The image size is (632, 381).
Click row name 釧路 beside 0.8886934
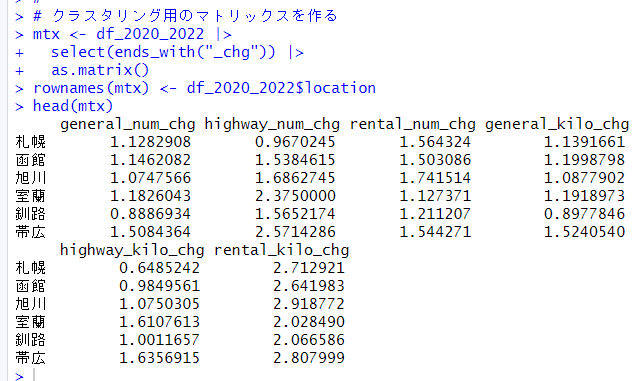(31, 214)
